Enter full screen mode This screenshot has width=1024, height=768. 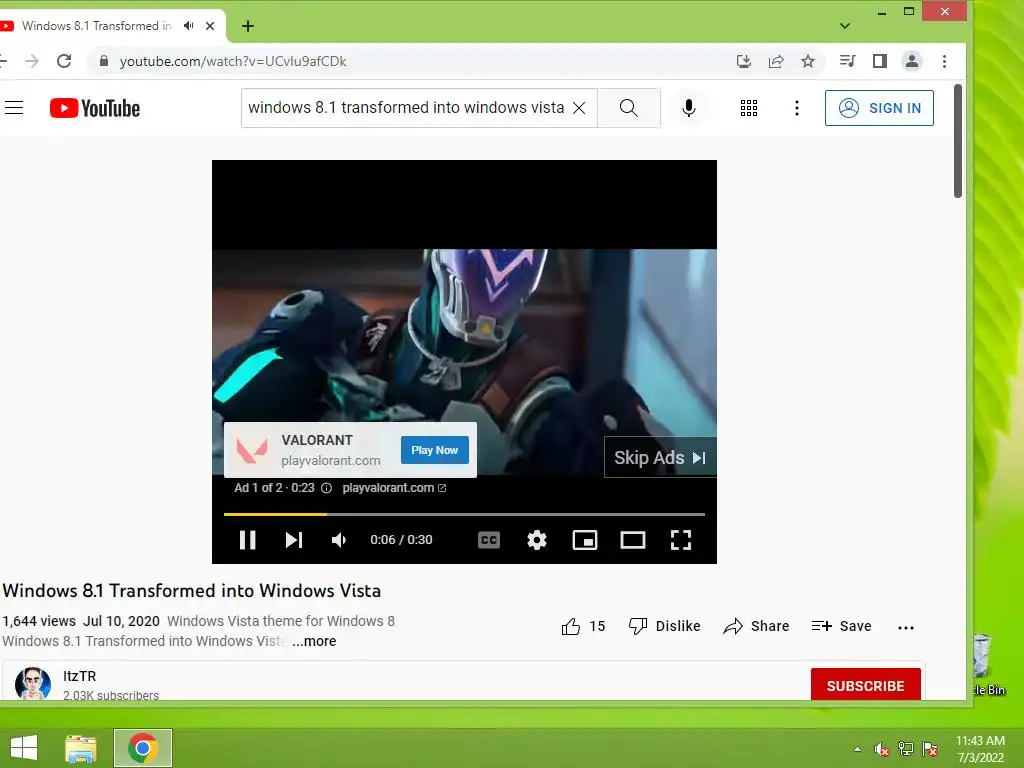coord(680,539)
